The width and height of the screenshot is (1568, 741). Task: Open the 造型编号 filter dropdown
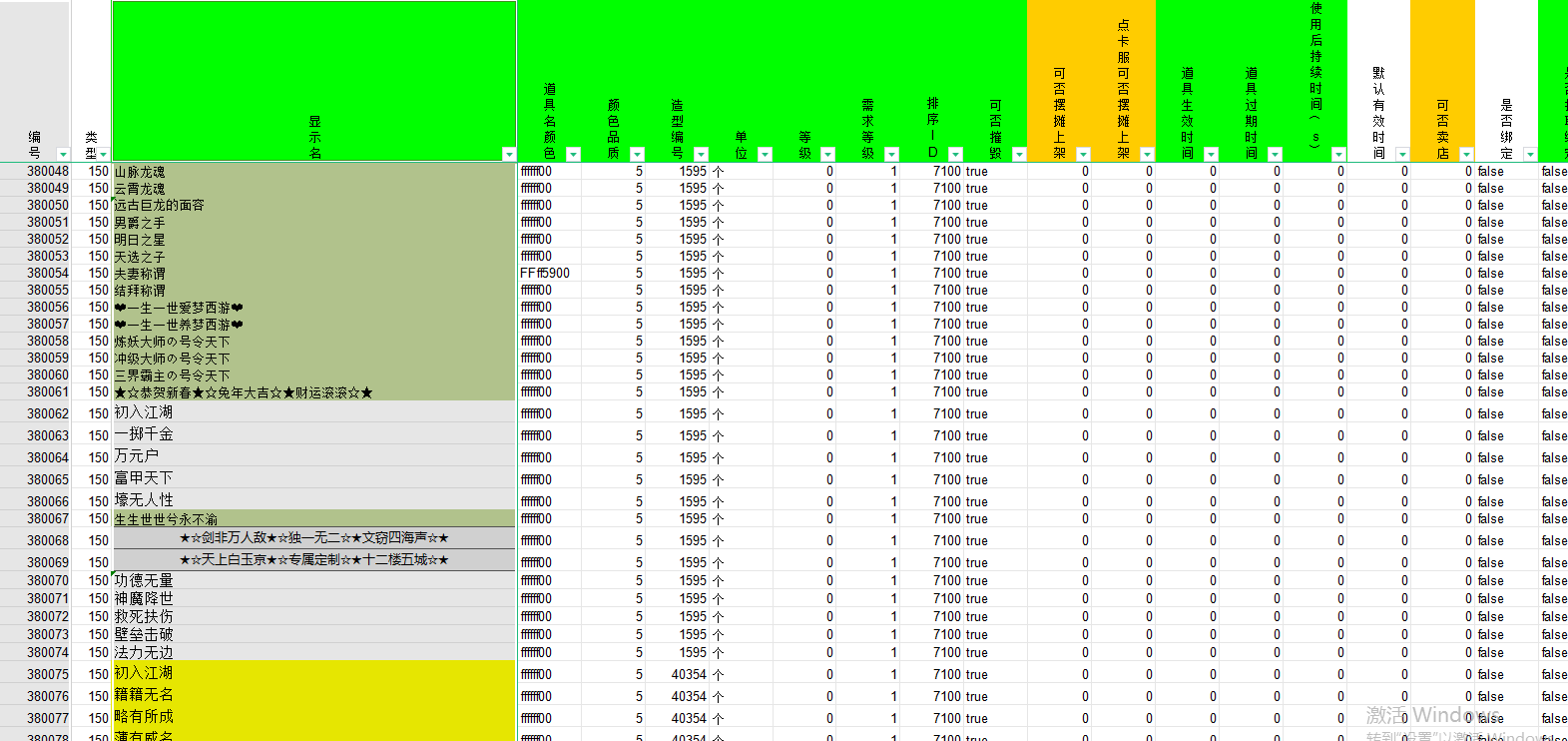(701, 154)
